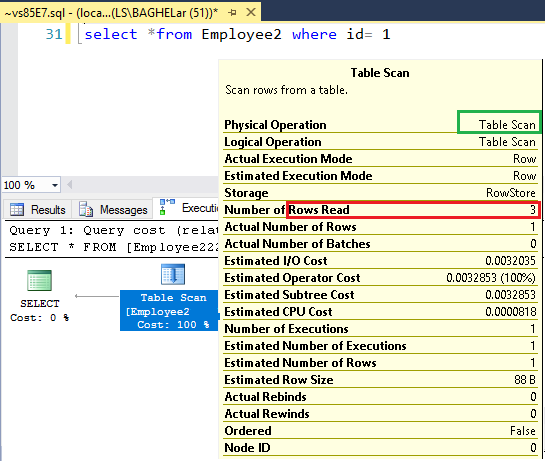
Task: Click the word Employee2 in the query
Action: pos(241,34)
